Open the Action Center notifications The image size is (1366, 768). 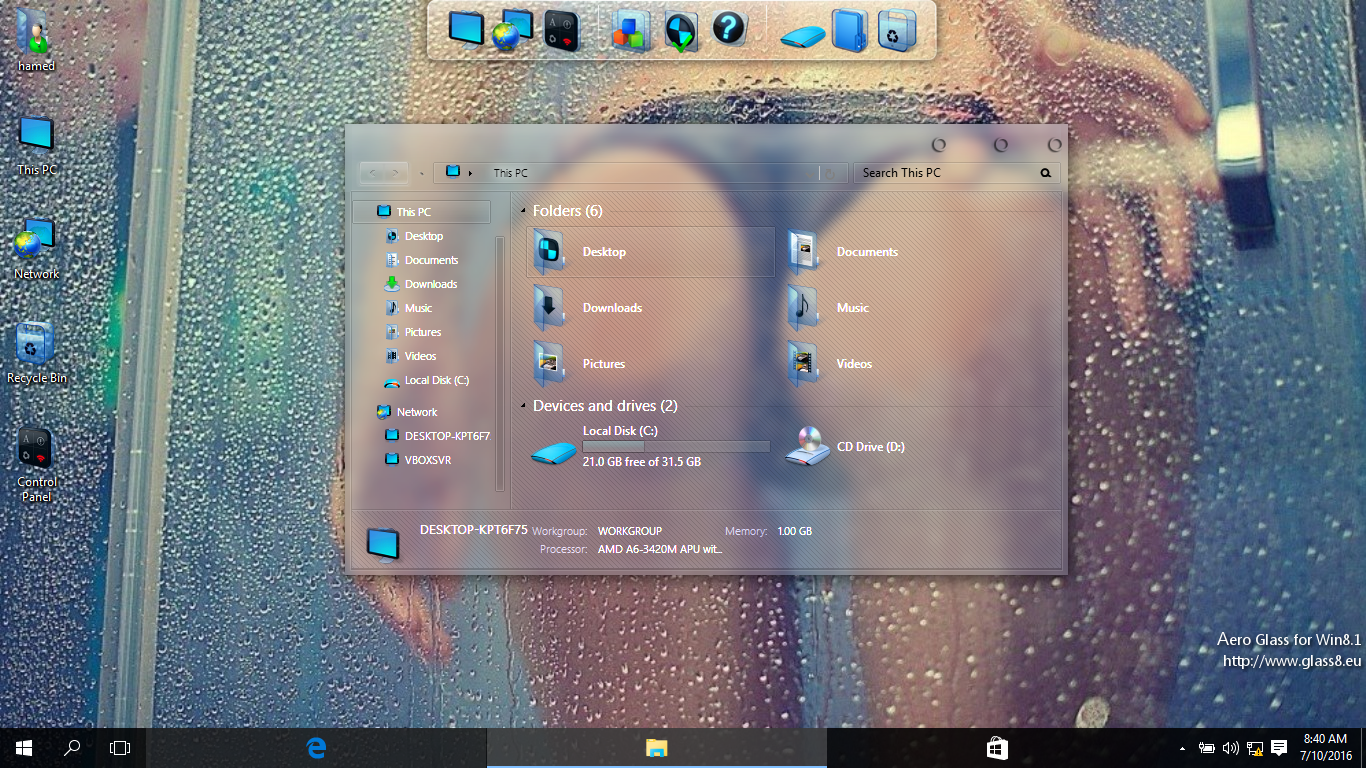point(1278,748)
